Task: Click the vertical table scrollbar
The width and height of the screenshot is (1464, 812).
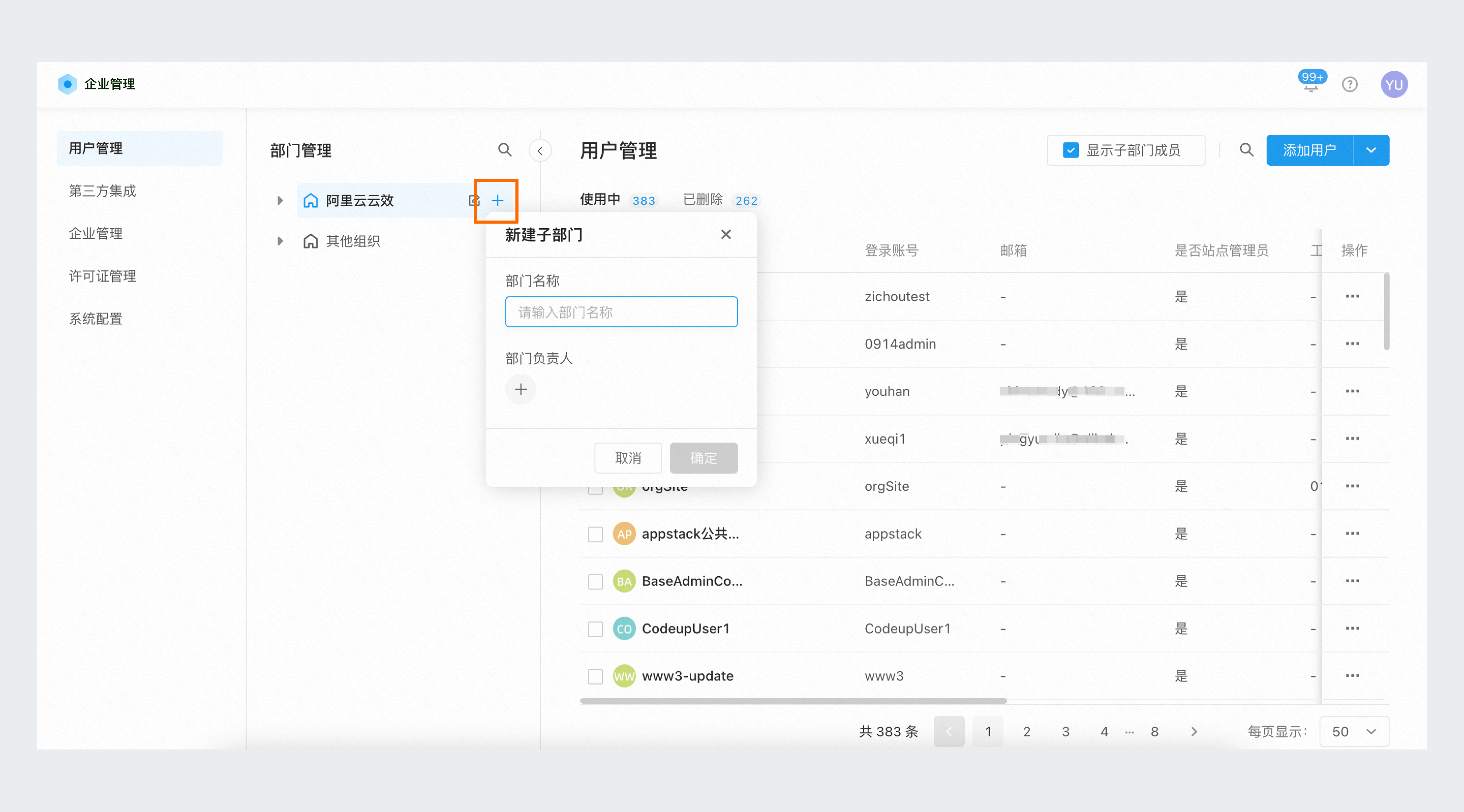Action: point(1387,311)
